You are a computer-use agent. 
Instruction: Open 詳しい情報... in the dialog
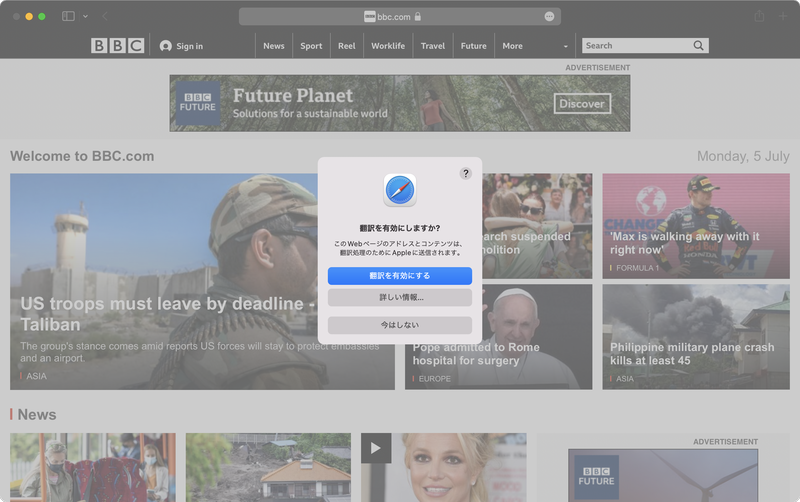click(400, 297)
